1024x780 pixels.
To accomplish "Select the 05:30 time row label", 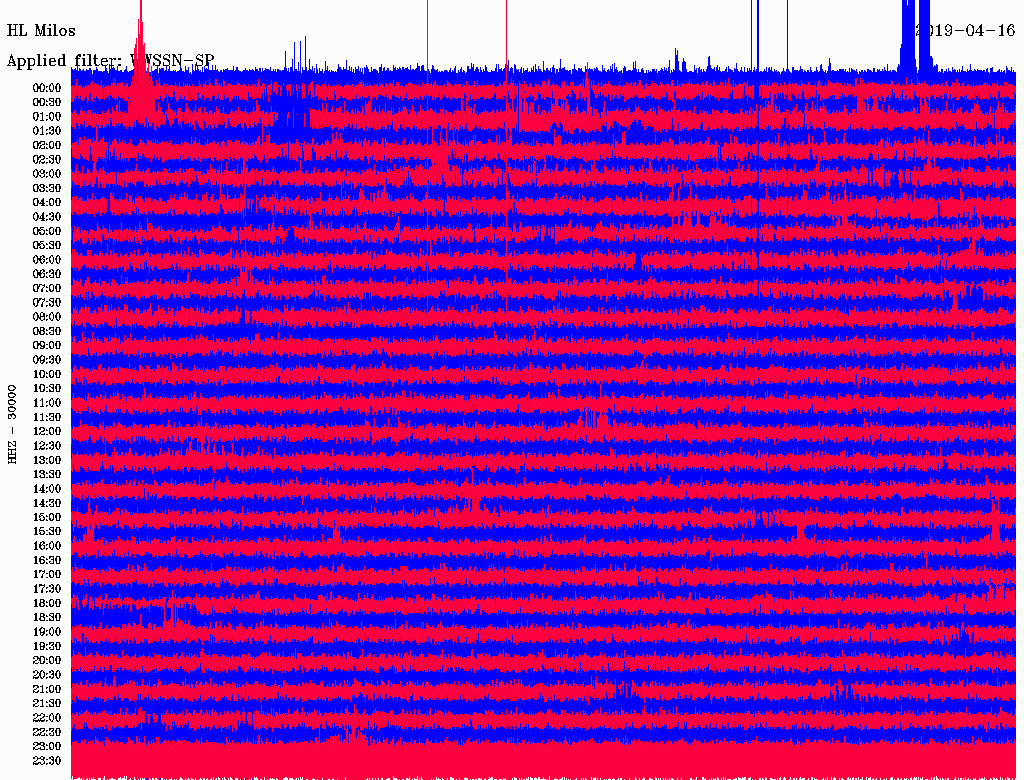I will tap(47, 245).
